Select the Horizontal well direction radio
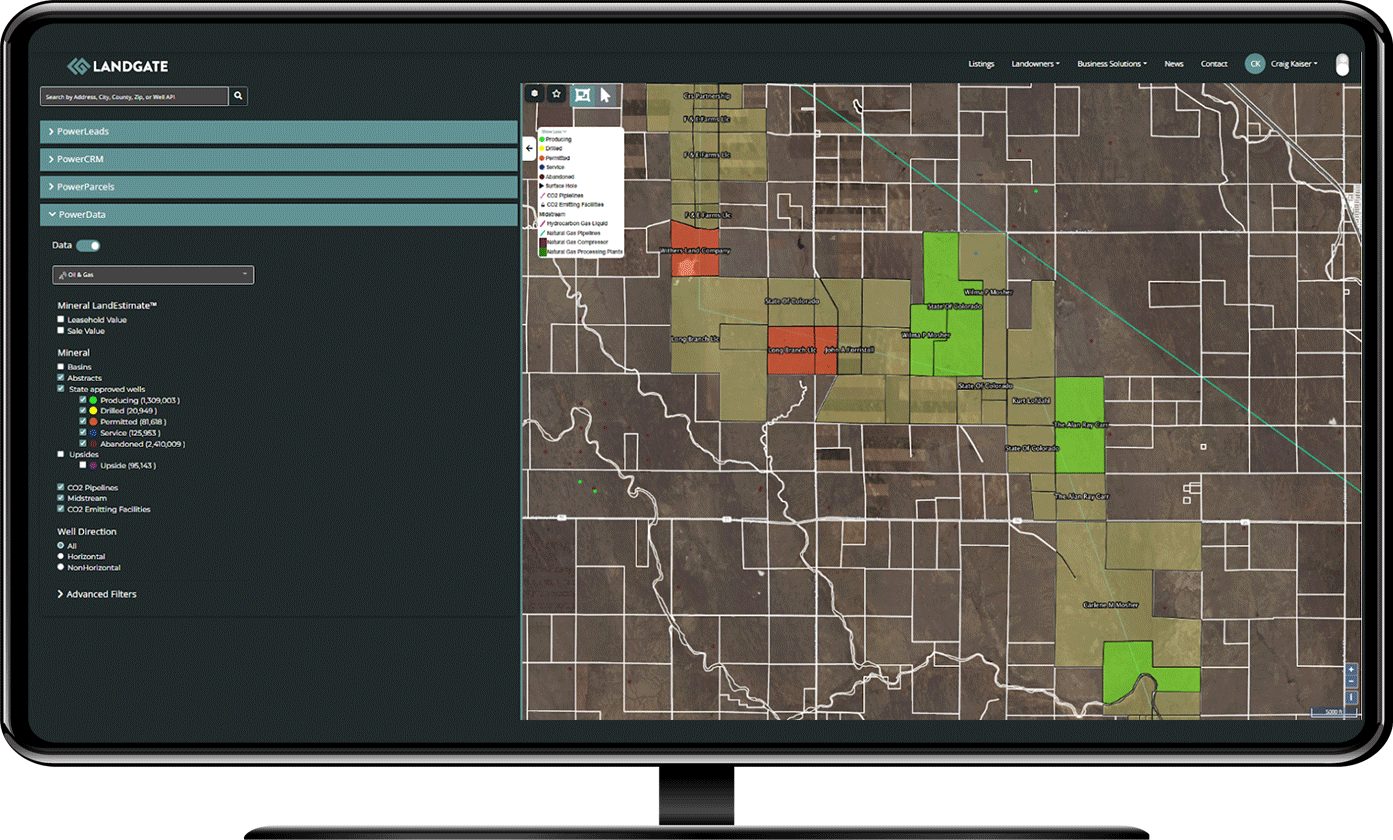Viewport: 1393px width, 840px height. (x=61, y=556)
